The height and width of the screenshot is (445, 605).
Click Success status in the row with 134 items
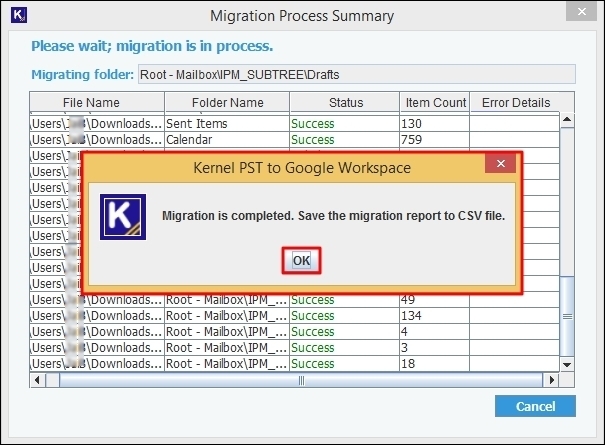tap(345, 316)
